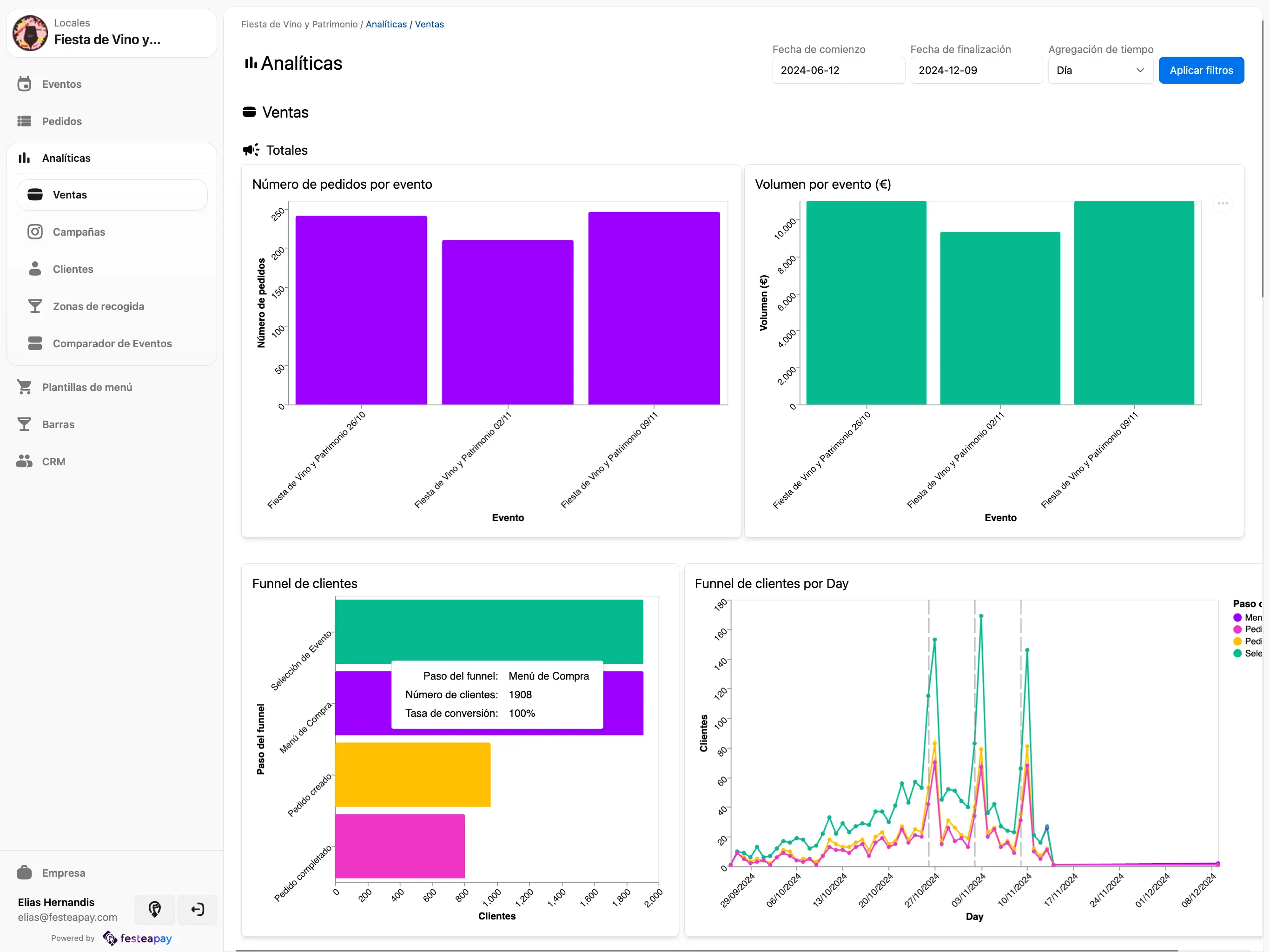
Task: Open Campañas via the Instagram-style icon
Action: tap(35, 231)
